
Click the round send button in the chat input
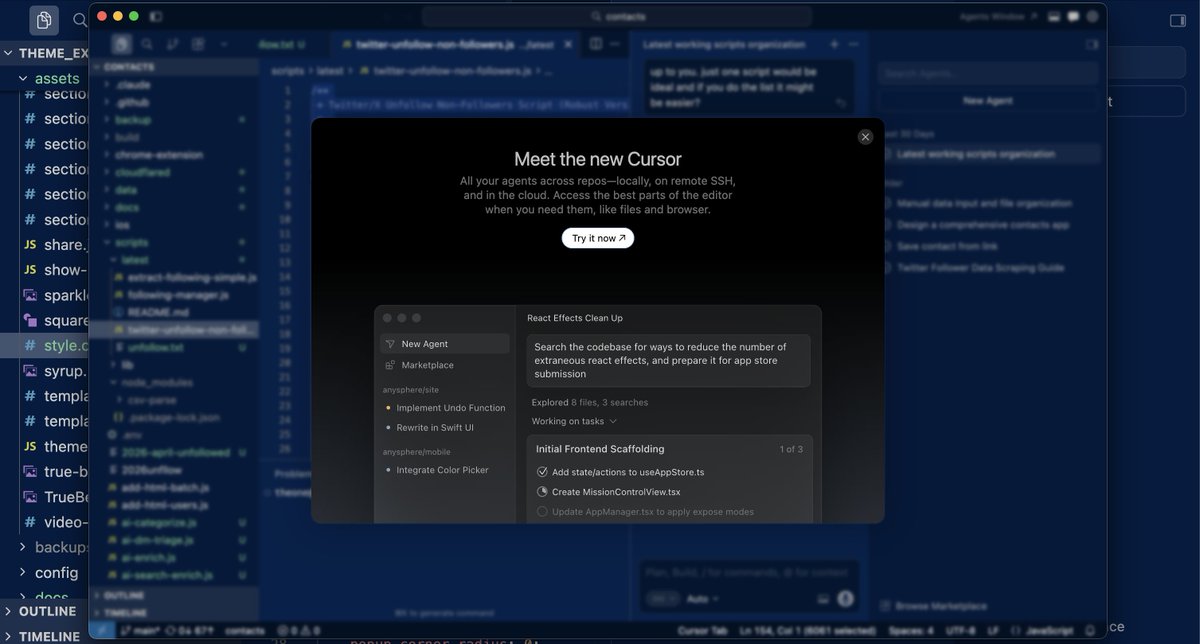pyautogui.click(x=845, y=598)
